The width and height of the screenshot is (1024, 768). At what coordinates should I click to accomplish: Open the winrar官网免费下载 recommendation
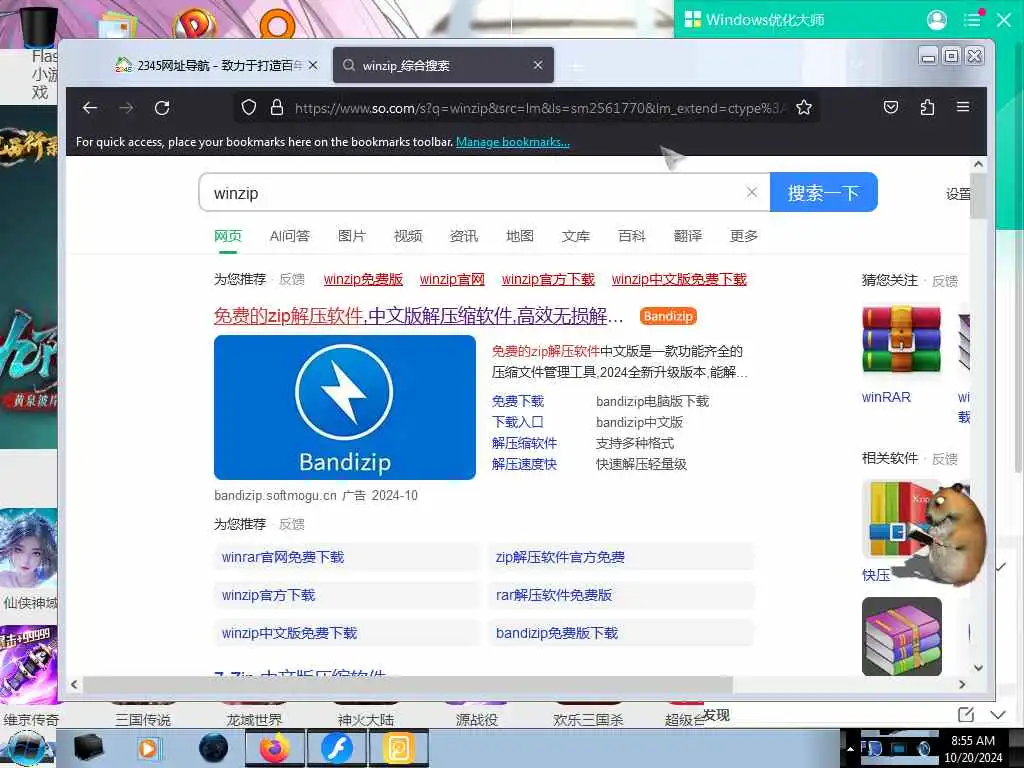click(346, 557)
